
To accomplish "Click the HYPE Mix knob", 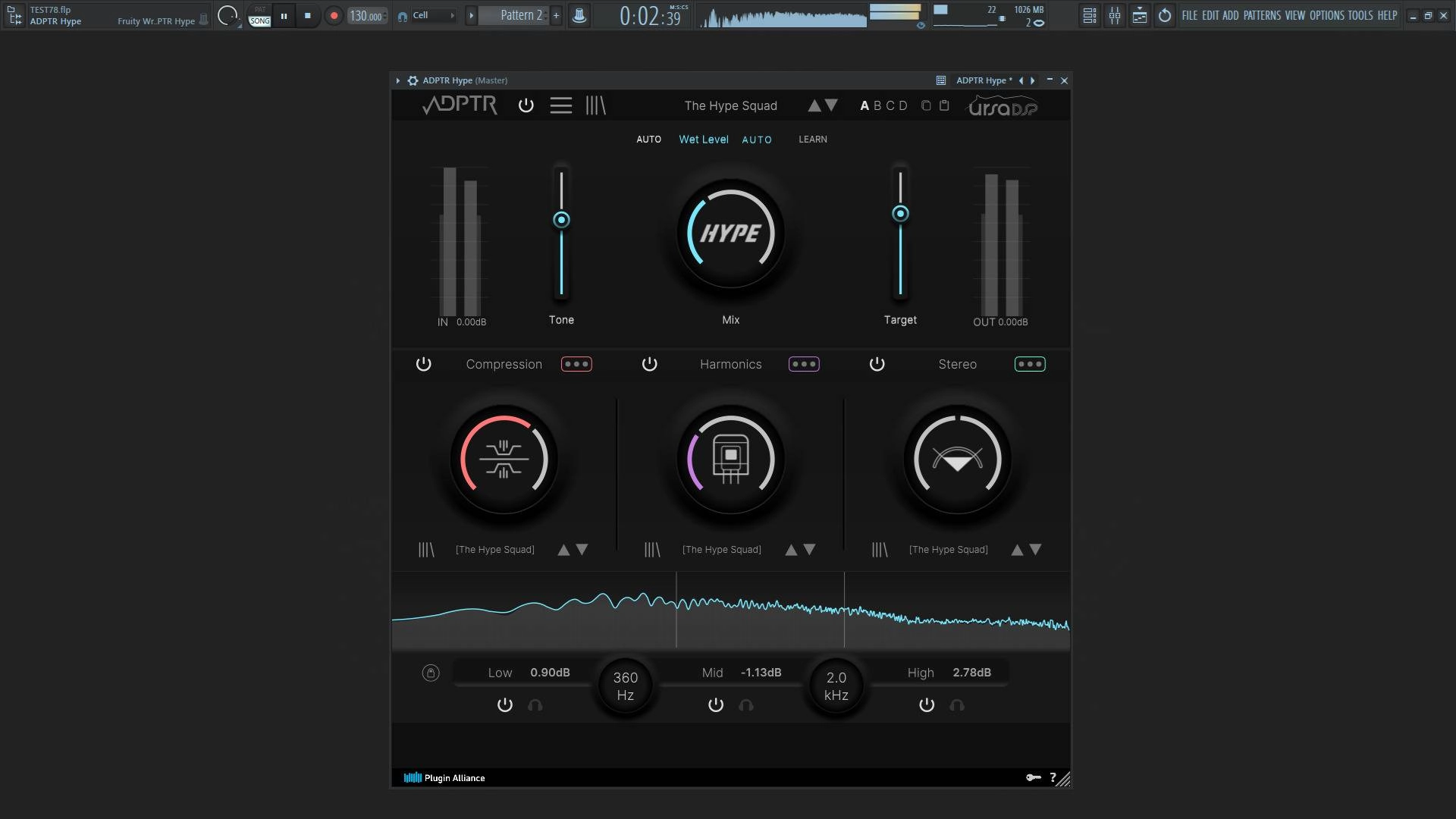I will [x=731, y=233].
